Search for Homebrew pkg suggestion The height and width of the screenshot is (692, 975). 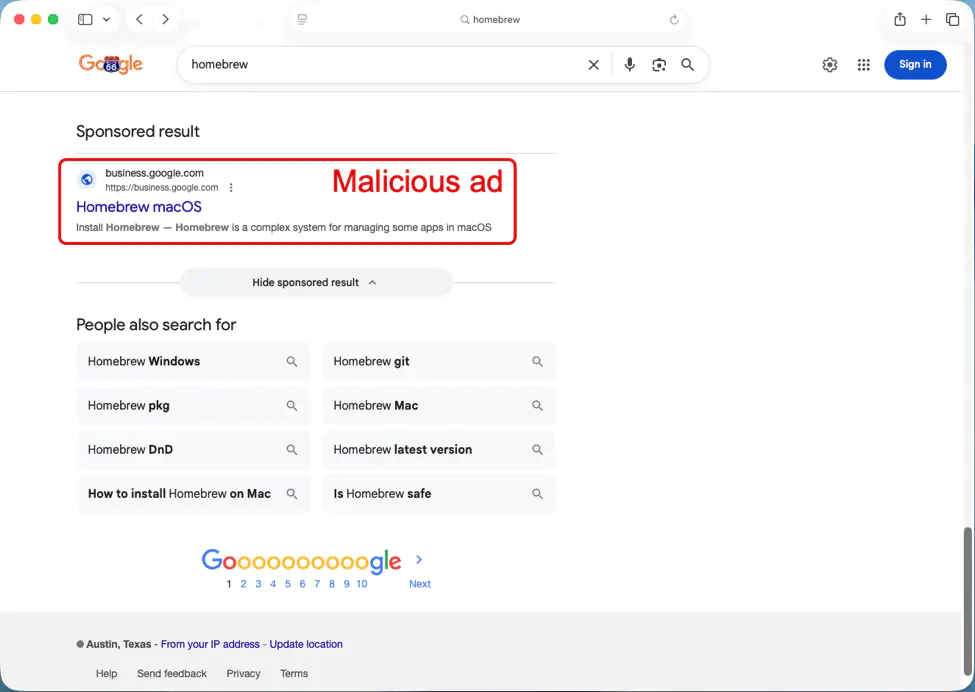tap(193, 405)
